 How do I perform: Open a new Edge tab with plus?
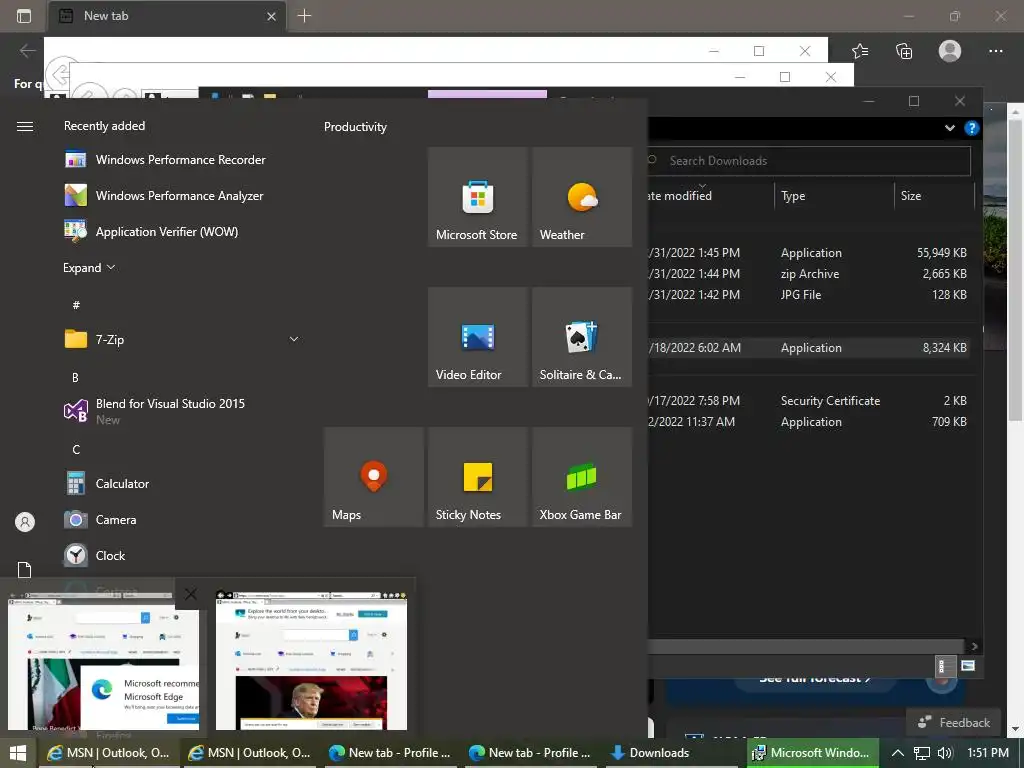[x=304, y=16]
